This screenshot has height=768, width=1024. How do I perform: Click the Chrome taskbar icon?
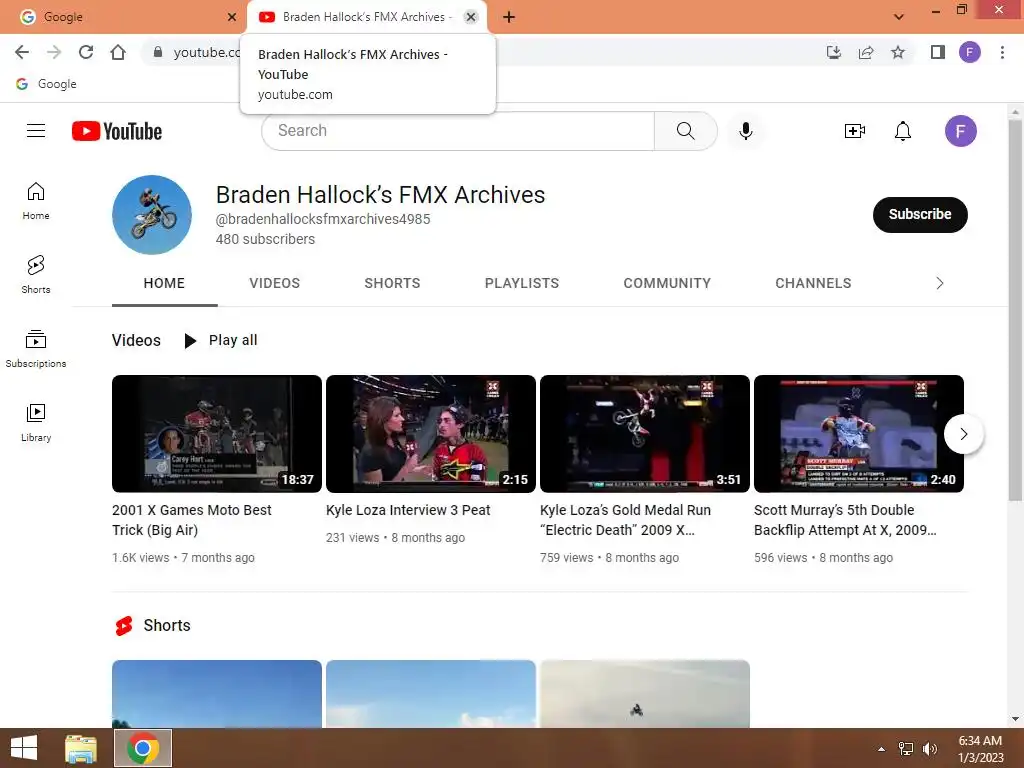tap(143, 748)
